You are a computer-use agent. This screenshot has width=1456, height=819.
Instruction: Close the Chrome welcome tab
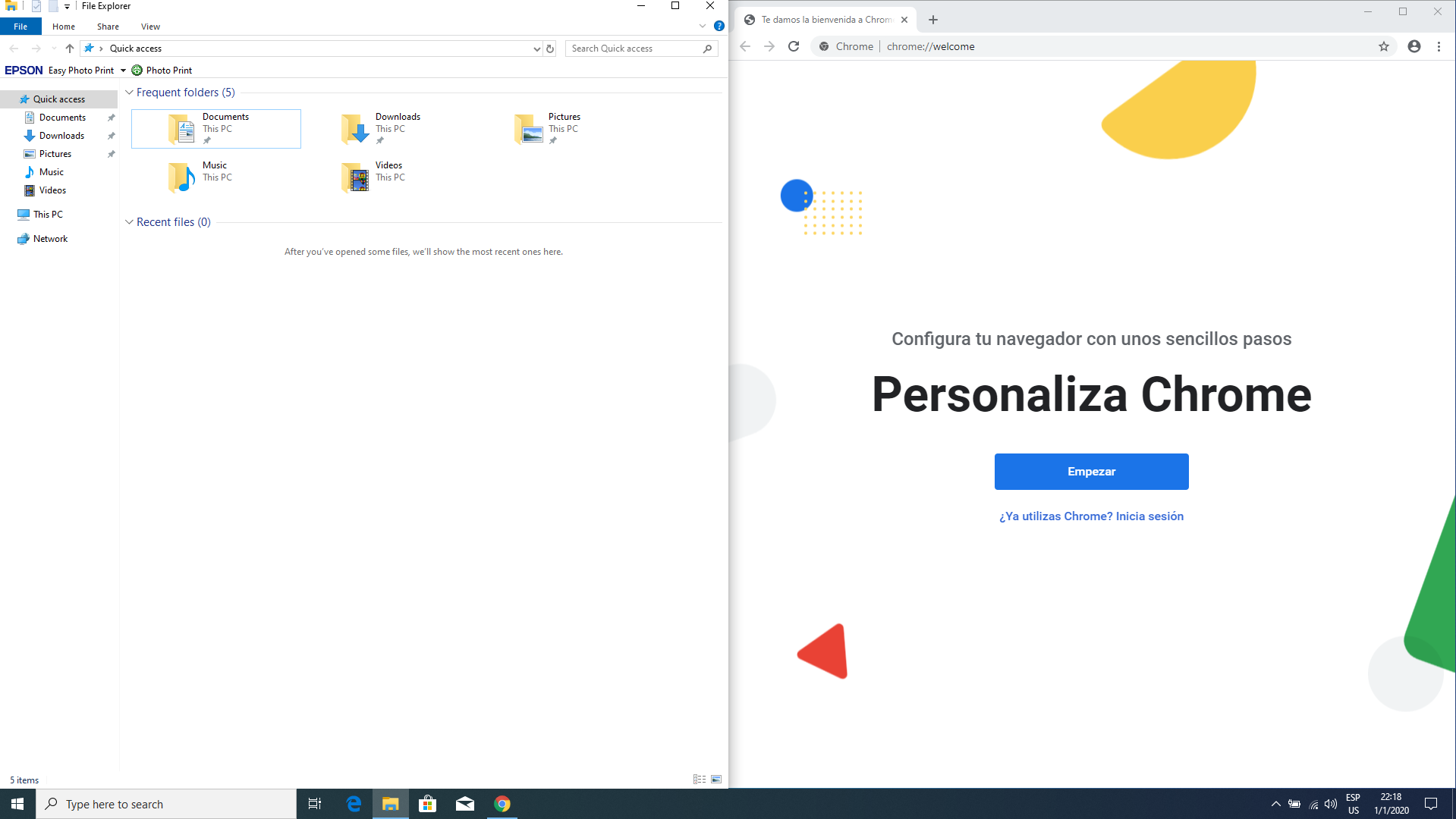(904, 20)
